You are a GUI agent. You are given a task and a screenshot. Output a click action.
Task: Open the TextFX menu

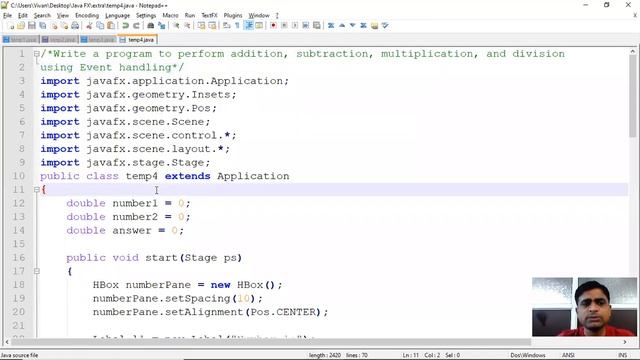(x=209, y=16)
